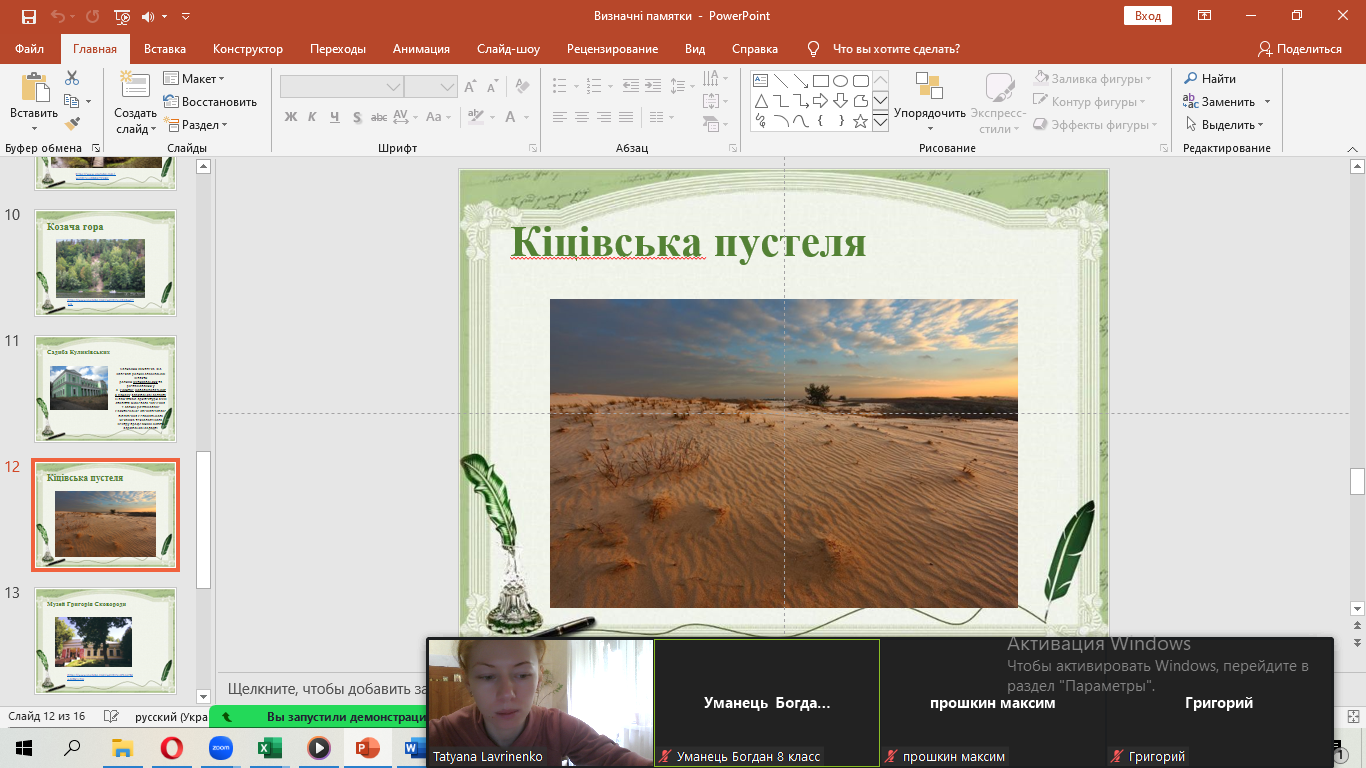Screen dimensions: 1366x768
Task: Click spell check icon in status bar
Action: point(112,717)
